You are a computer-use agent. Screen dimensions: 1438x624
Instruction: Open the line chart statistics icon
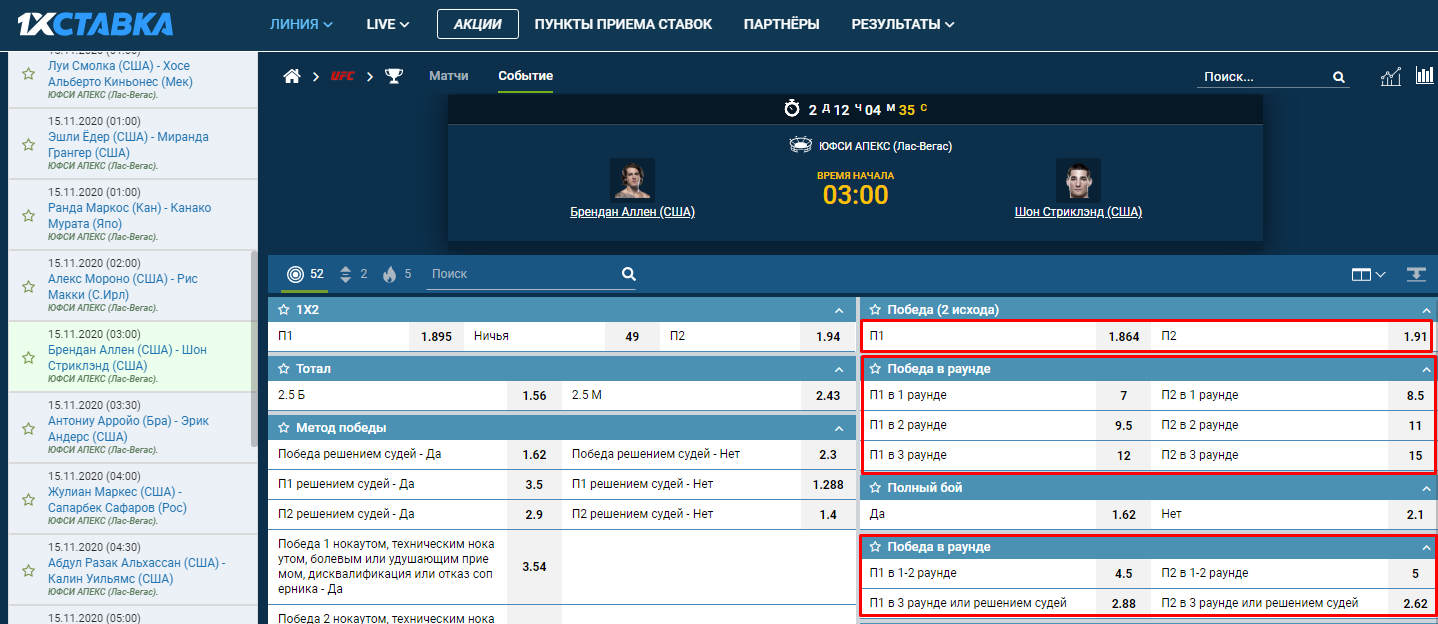click(1390, 77)
